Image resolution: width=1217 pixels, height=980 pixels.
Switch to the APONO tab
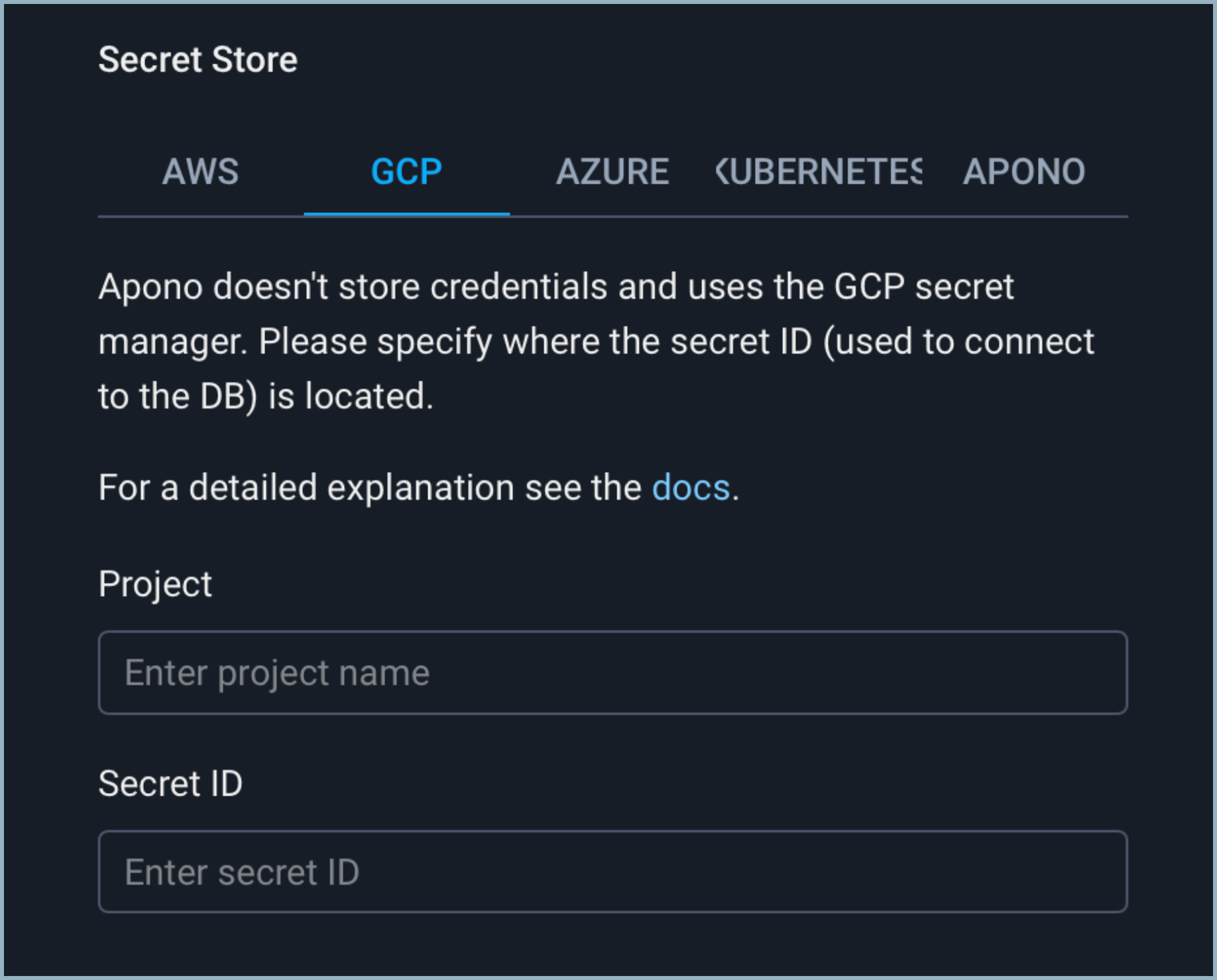tap(1024, 172)
